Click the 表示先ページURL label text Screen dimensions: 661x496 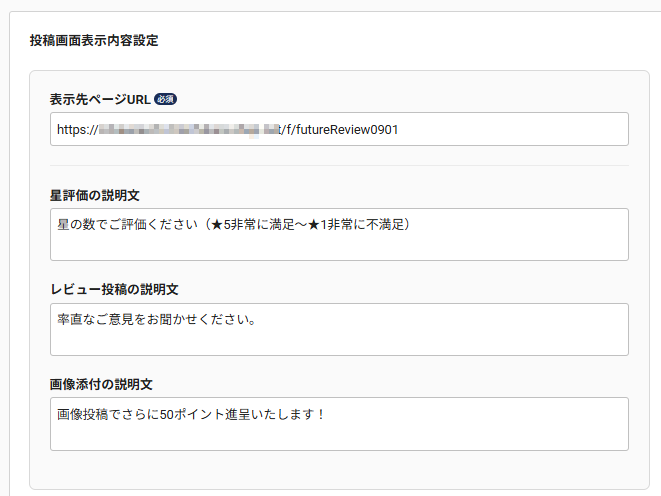(x=99, y=99)
